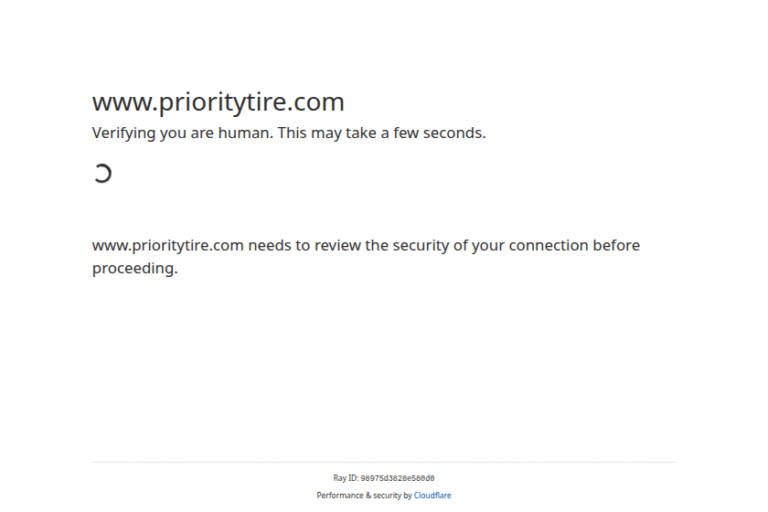This screenshot has height=512, width=768.
Task: Click the word "human" in subtitle
Action: 246,133
